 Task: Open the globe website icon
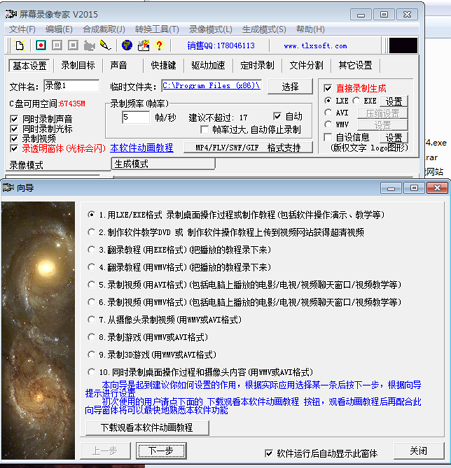tap(127, 45)
